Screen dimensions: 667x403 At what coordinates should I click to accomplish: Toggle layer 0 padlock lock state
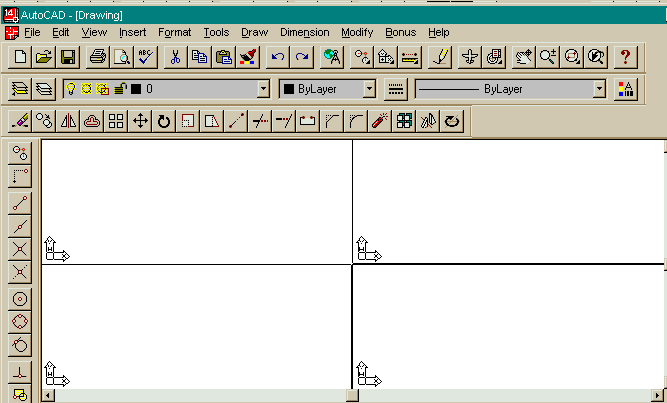(121, 89)
